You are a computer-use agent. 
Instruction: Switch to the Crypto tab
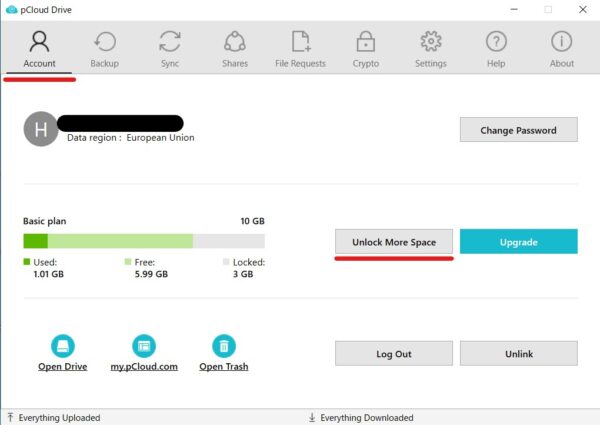tap(366, 49)
